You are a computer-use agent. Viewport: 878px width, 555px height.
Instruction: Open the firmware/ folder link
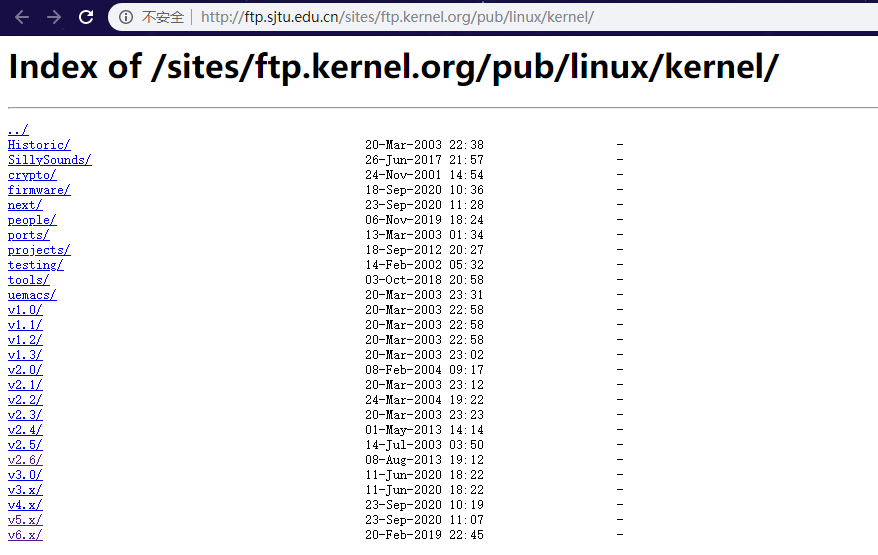pyautogui.click(x=39, y=190)
